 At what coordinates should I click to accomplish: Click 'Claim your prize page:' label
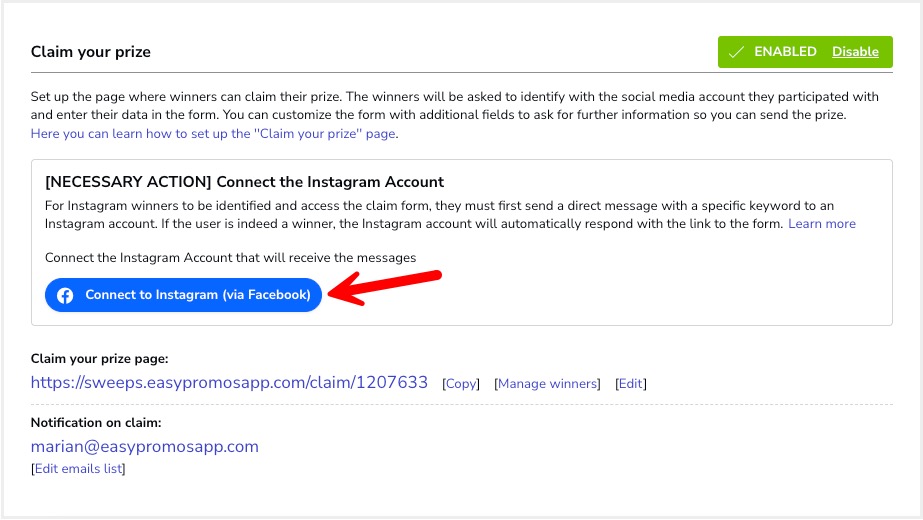[x=99, y=359]
